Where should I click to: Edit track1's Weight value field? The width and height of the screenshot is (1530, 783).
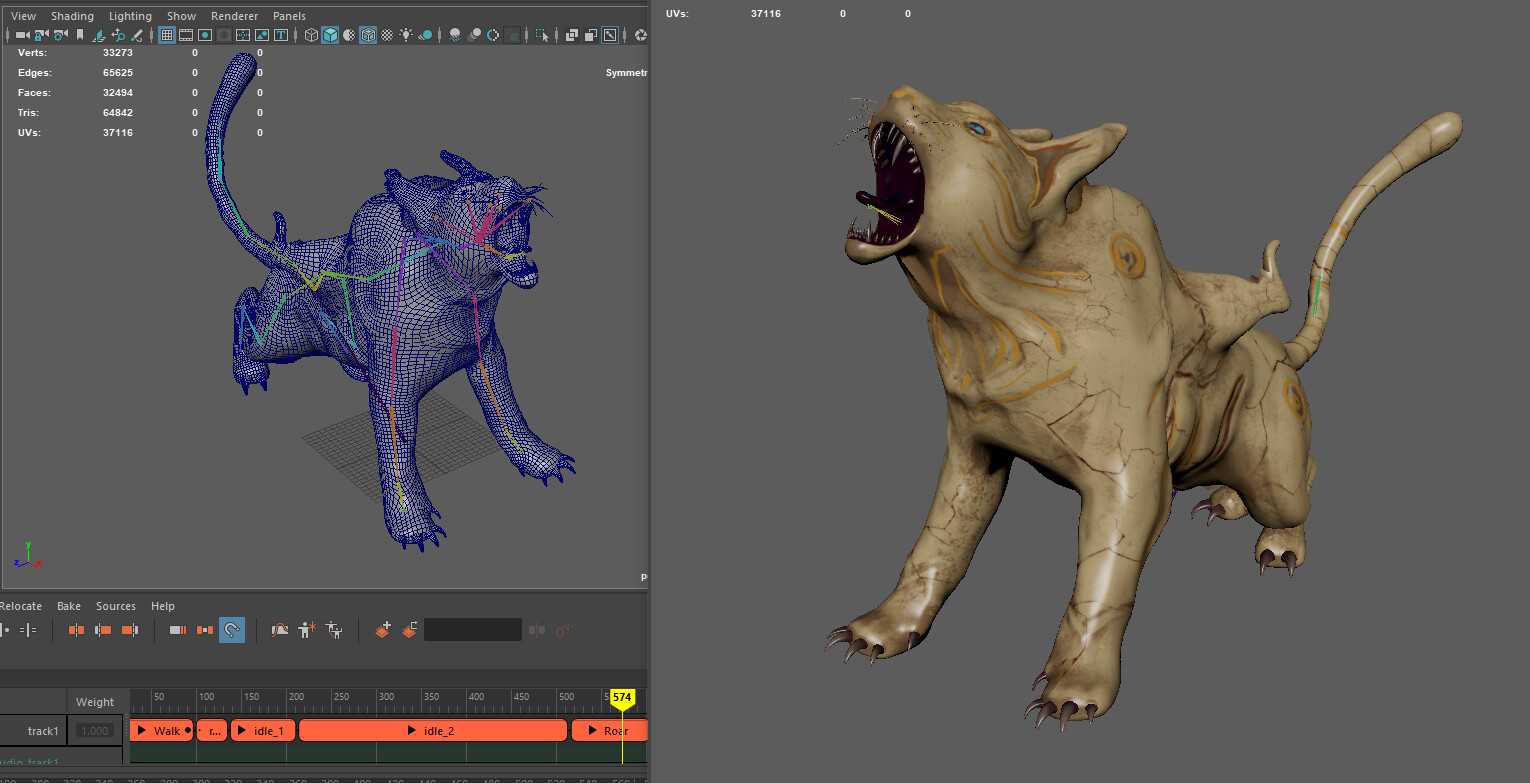pos(94,731)
